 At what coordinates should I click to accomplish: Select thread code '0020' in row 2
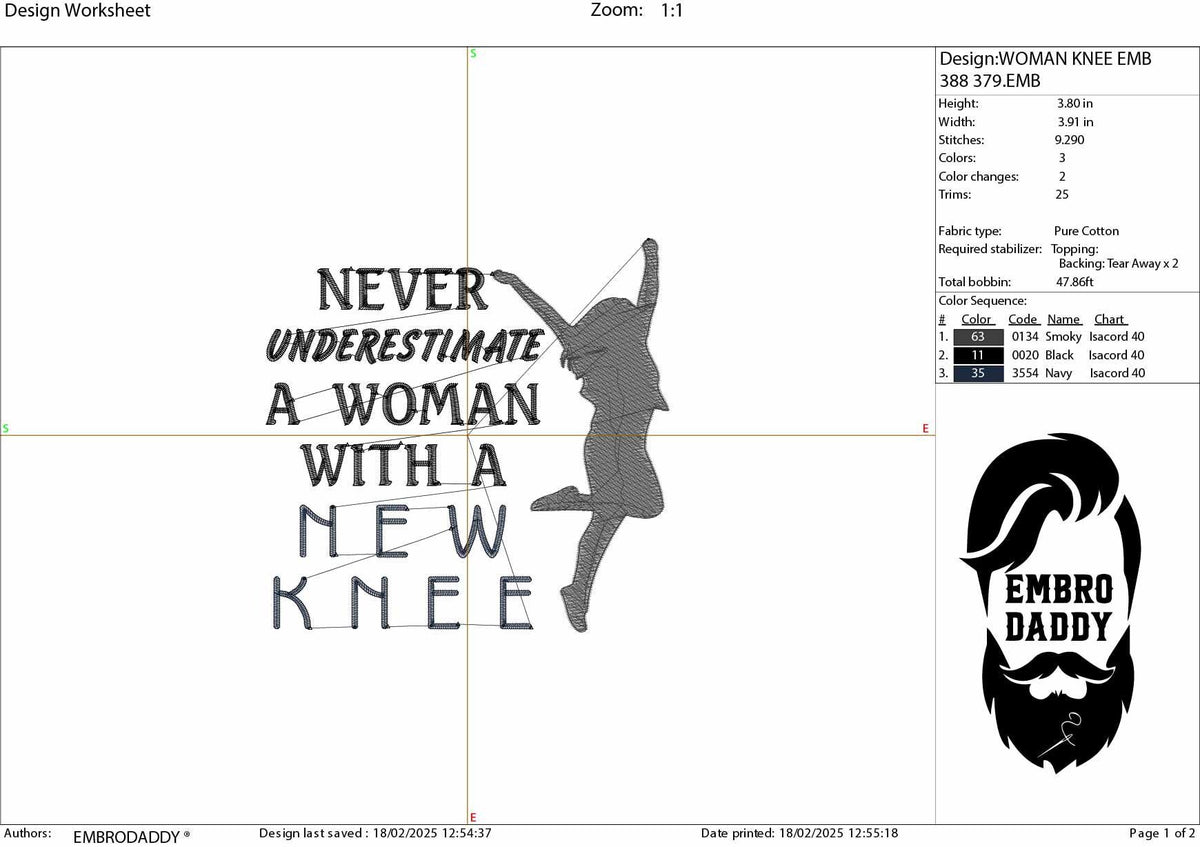[x=1026, y=355]
